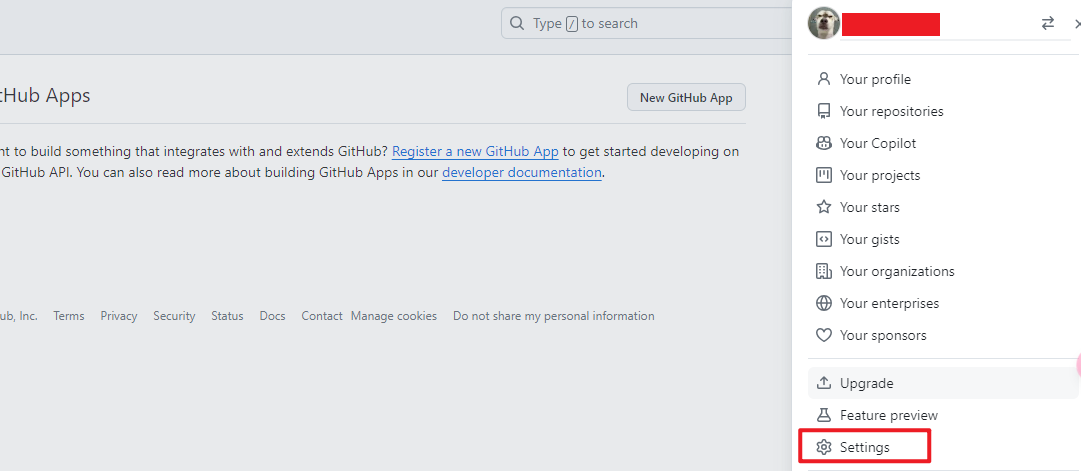Click the building icon for organizations
Image resolution: width=1081 pixels, height=471 pixels.
point(824,271)
